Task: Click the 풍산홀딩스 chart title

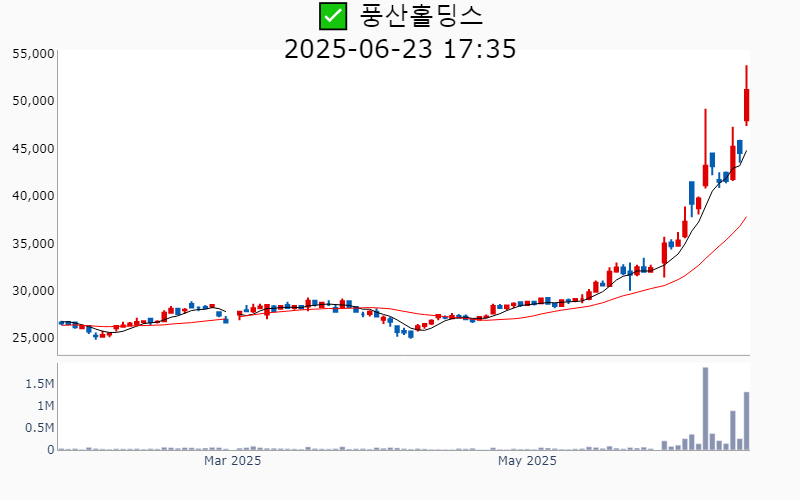Action: (421, 16)
